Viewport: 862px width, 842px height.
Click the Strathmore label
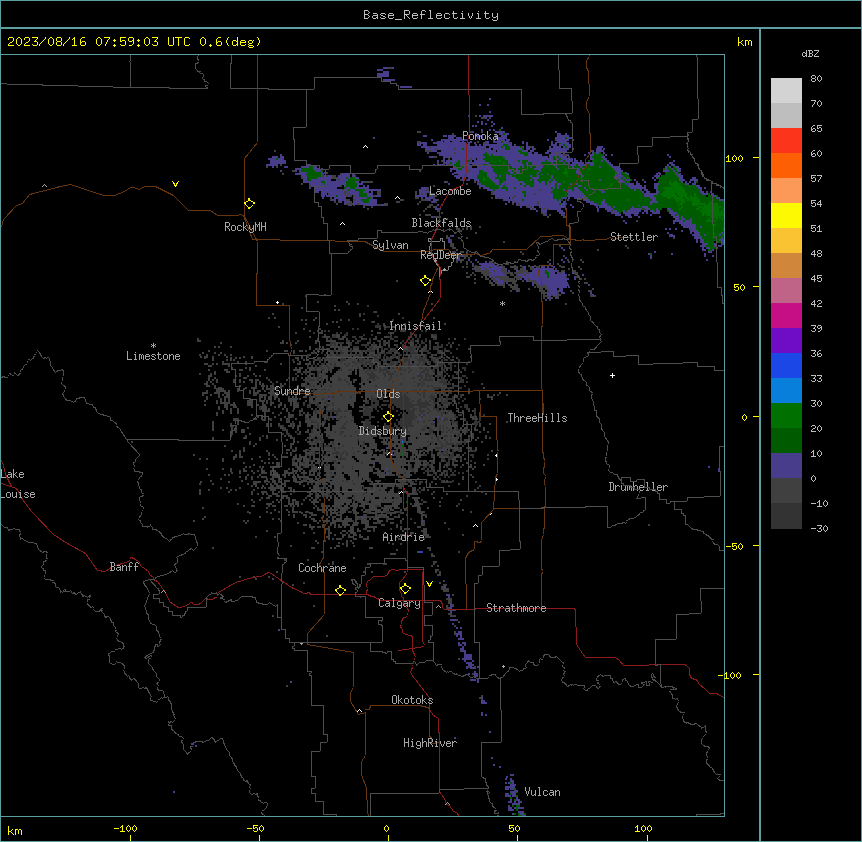tap(516, 608)
